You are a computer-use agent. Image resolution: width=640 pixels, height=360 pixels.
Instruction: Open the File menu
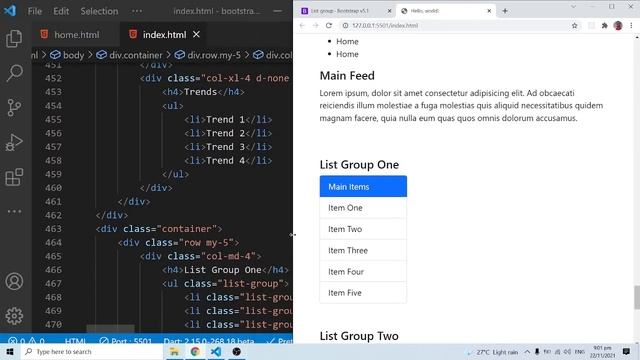[x=35, y=11]
